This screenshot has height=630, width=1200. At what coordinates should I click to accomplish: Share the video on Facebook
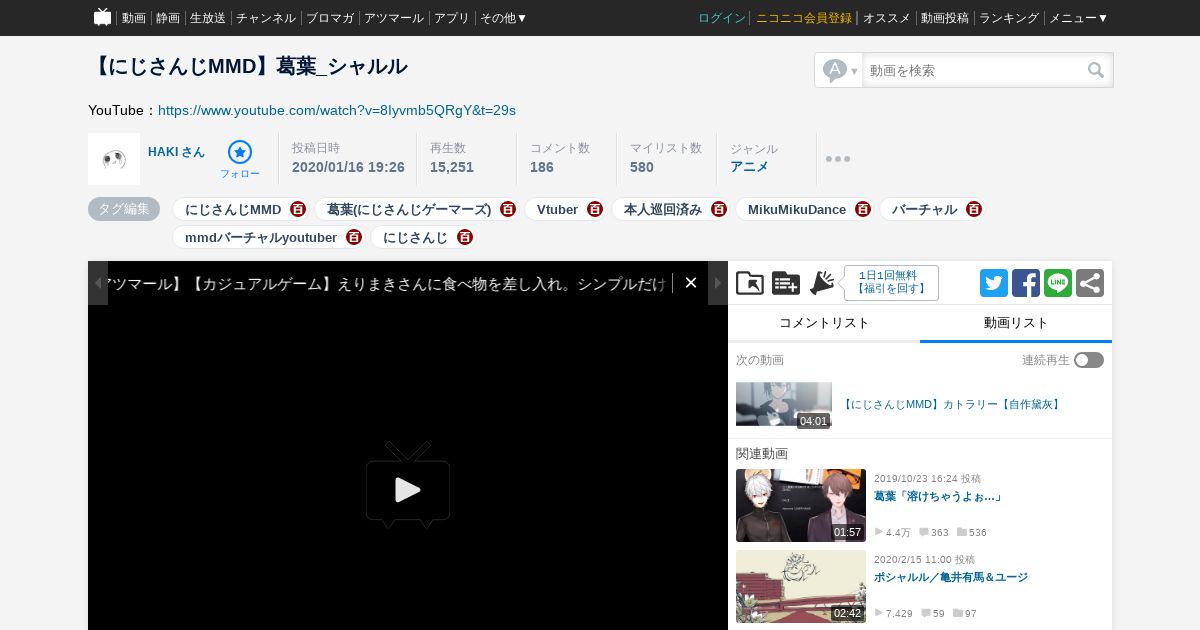tap(1026, 283)
